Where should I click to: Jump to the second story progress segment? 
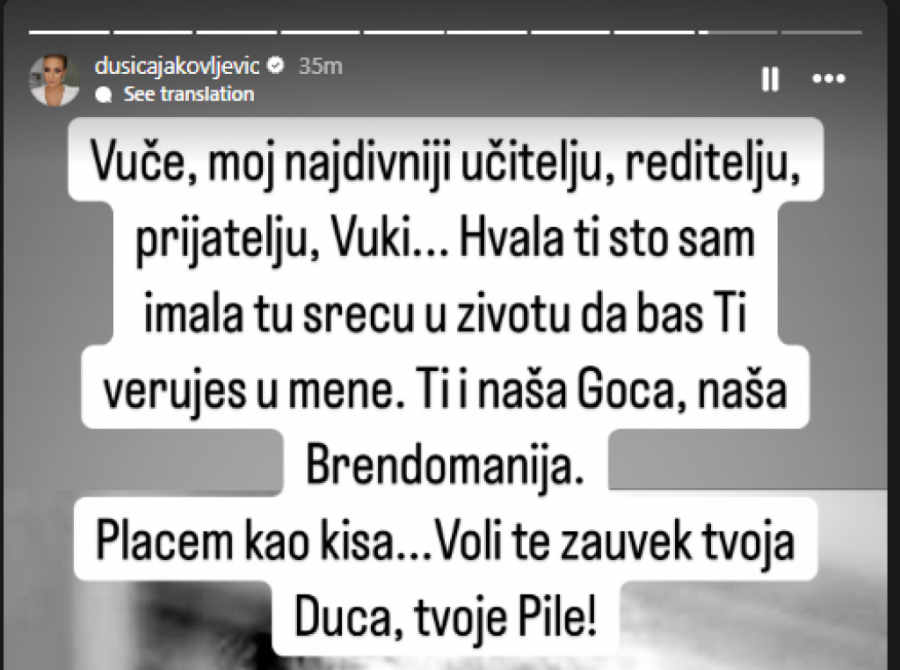click(153, 32)
